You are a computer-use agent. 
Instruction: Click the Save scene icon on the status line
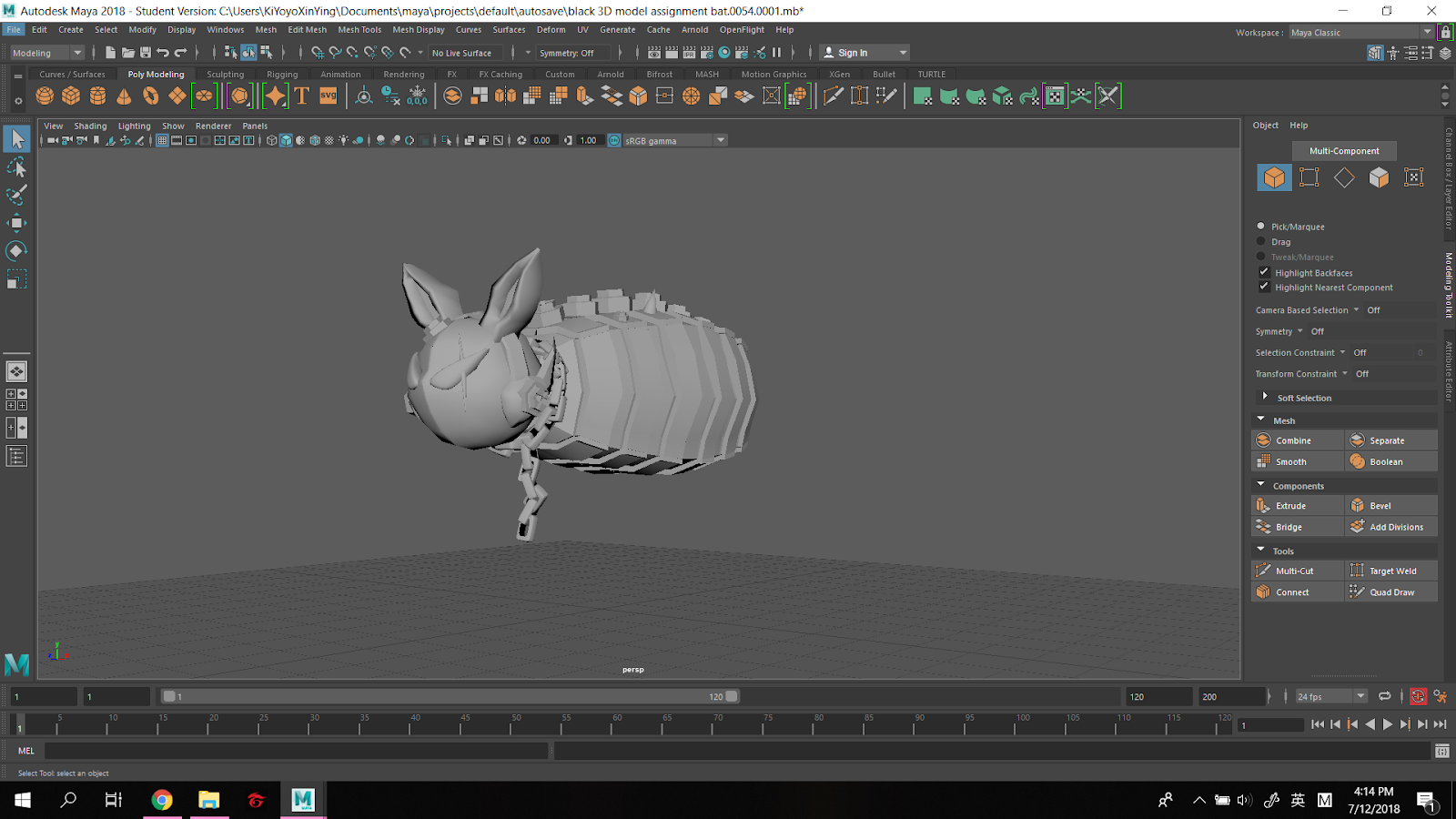146,53
